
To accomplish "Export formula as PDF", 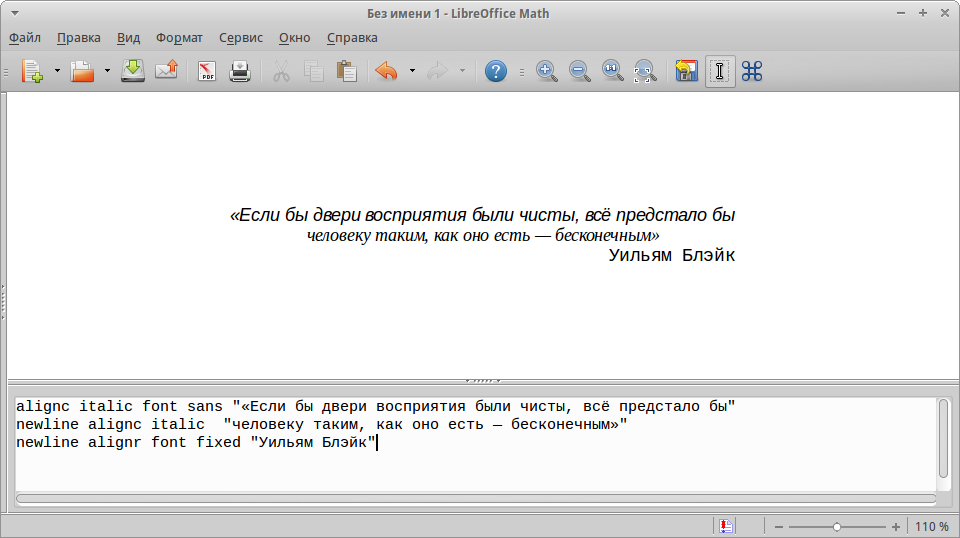I will tap(207, 71).
